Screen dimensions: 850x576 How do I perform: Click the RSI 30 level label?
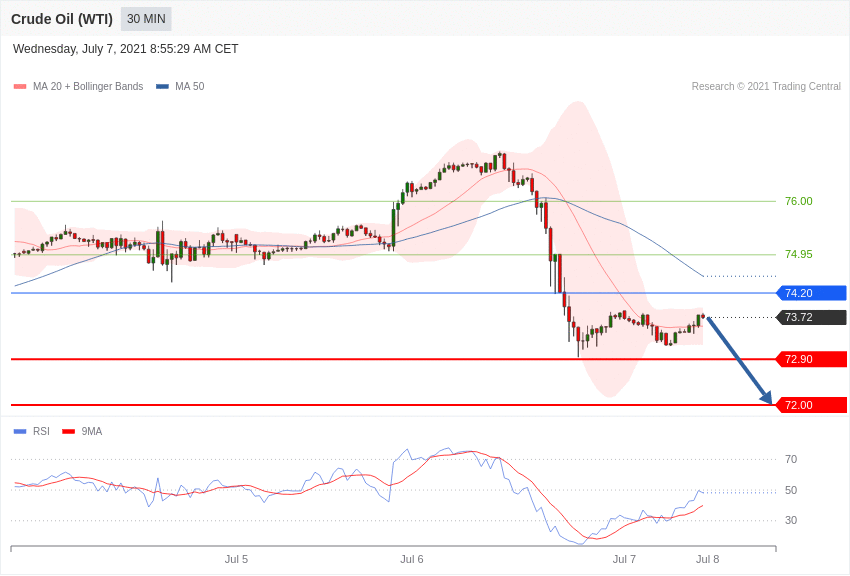coord(791,520)
